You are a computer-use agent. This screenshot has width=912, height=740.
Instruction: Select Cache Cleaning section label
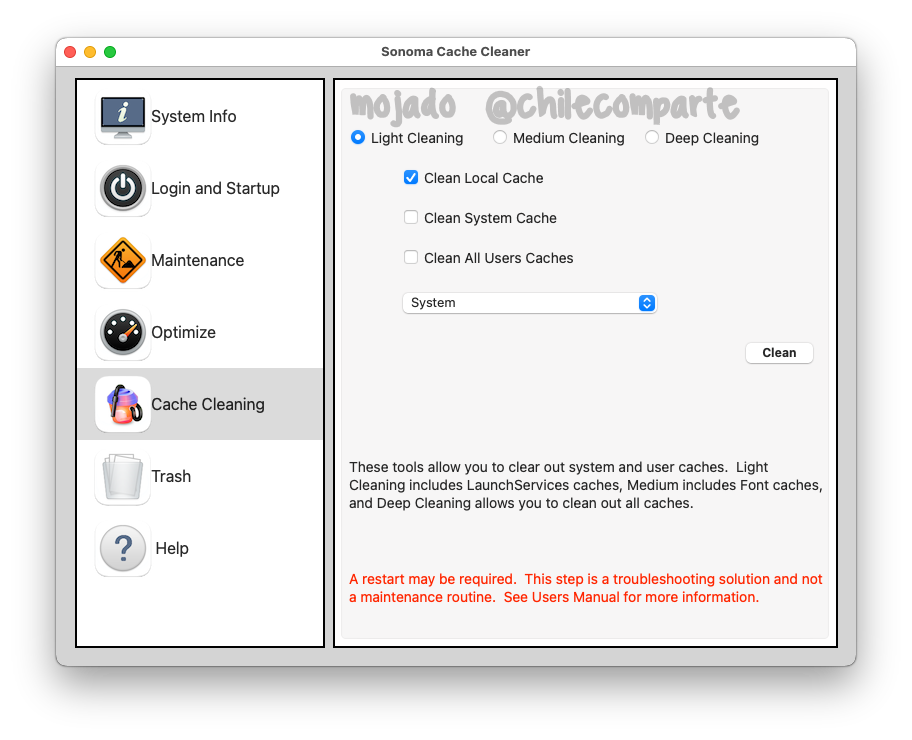point(208,404)
